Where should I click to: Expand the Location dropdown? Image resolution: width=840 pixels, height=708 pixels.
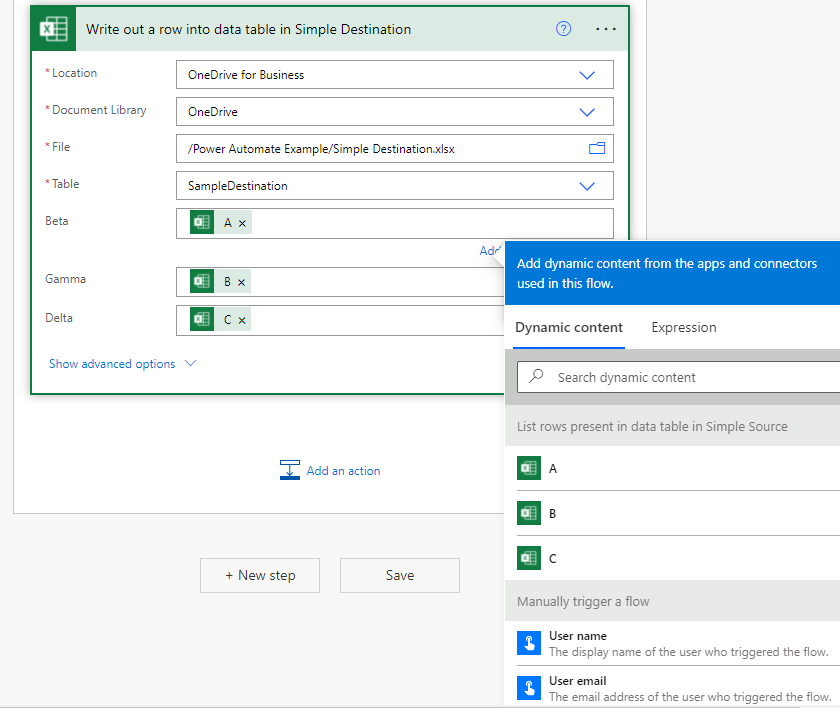point(587,75)
